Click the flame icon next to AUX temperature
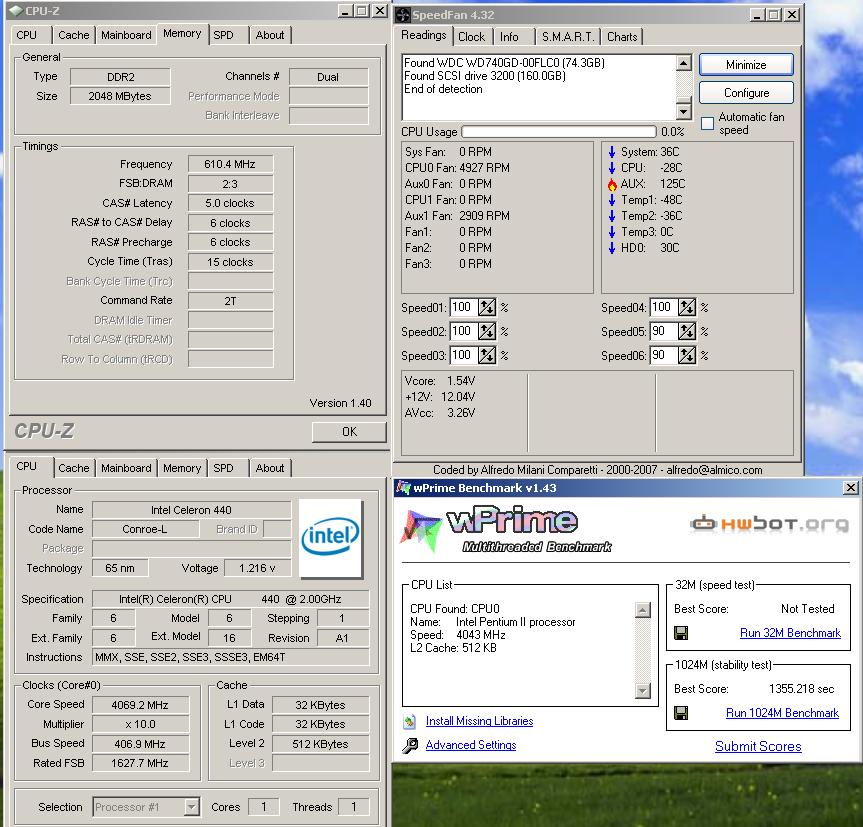Viewport: 863px width, 827px height. coord(612,184)
